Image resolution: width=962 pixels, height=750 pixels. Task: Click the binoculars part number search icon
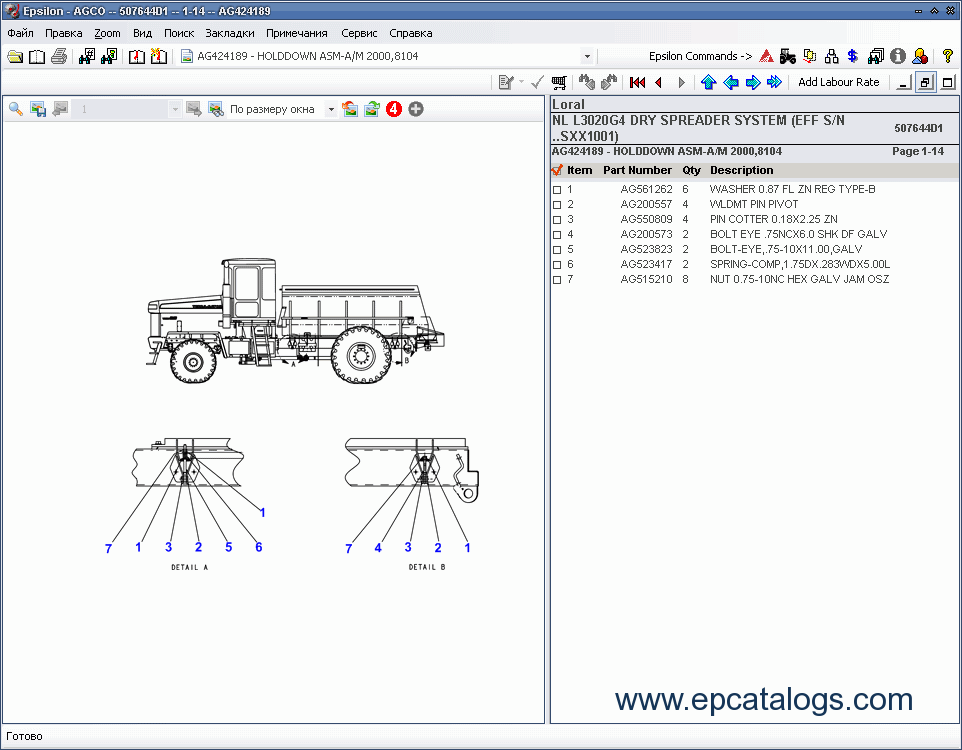coord(87,56)
